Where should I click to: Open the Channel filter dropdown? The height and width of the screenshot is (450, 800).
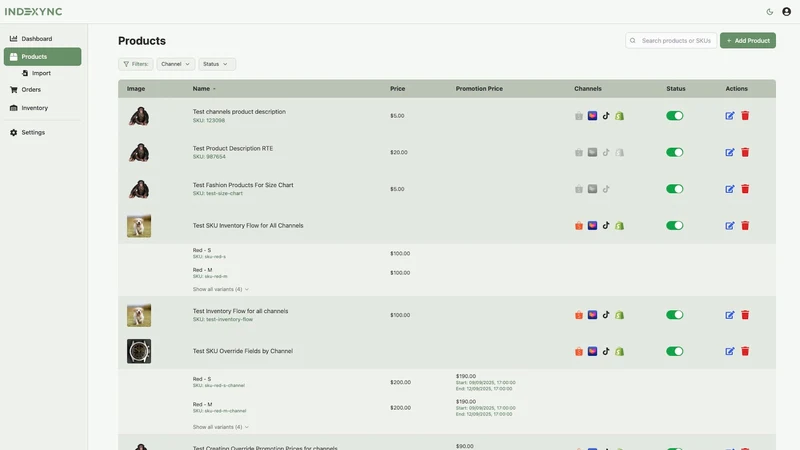coord(175,64)
